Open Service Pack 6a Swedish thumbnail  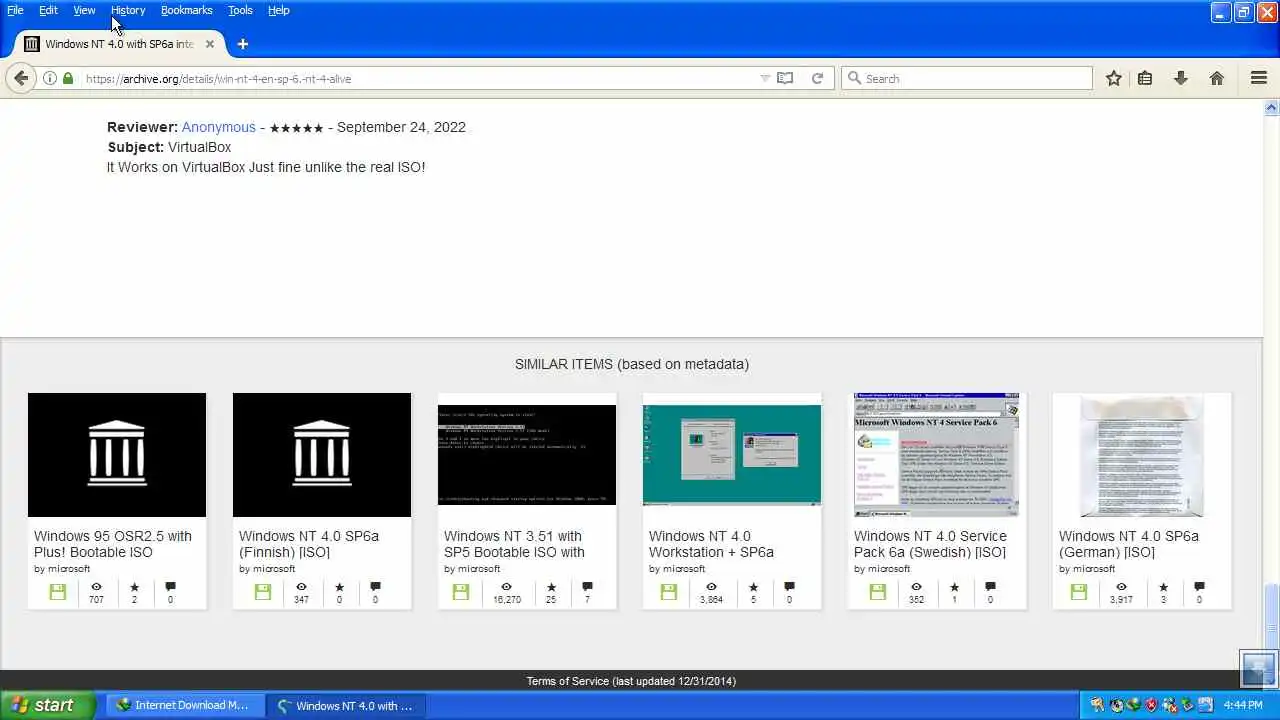point(937,455)
